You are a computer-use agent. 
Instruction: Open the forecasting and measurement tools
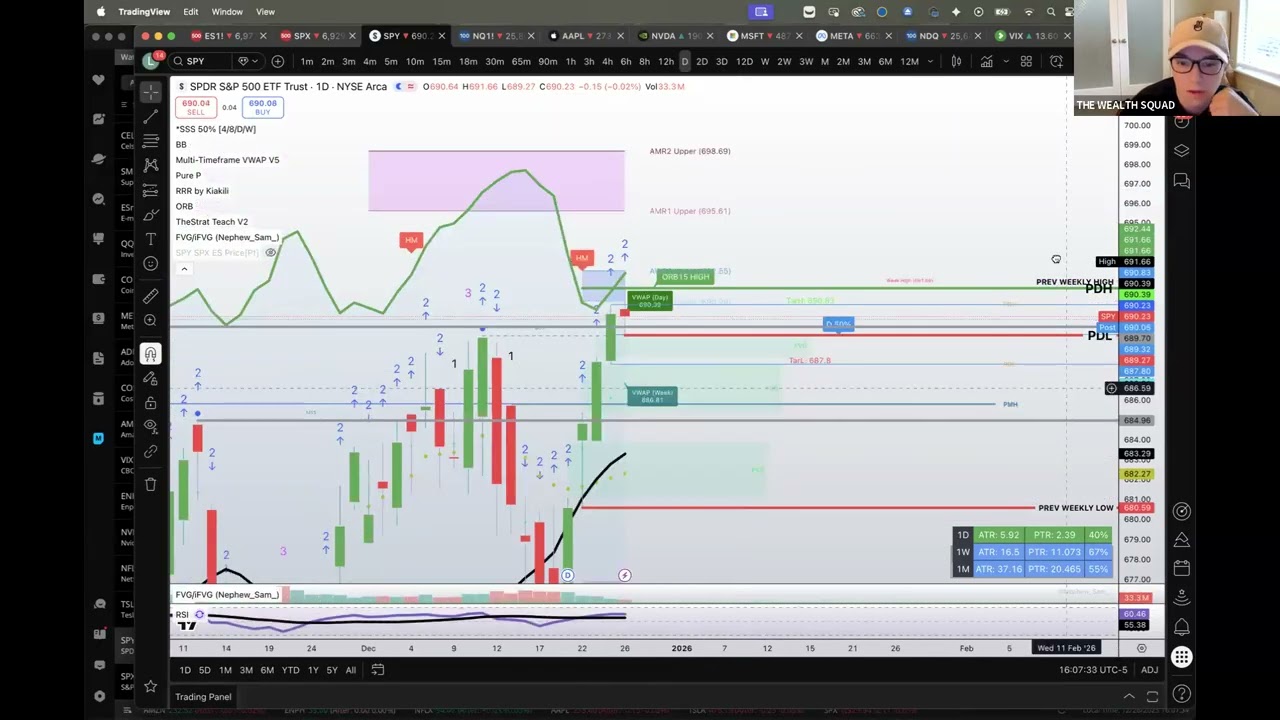pos(150,190)
